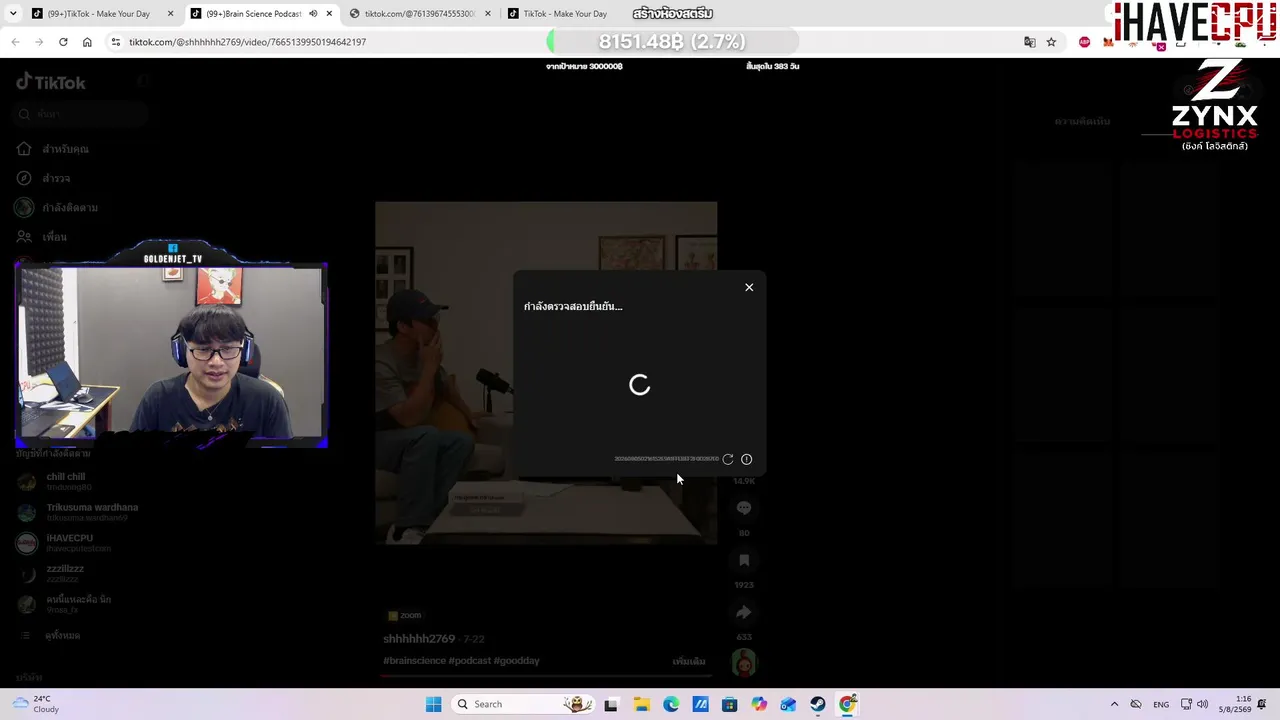Open the chill chill followed account
1280x720 pixels.
(68, 482)
